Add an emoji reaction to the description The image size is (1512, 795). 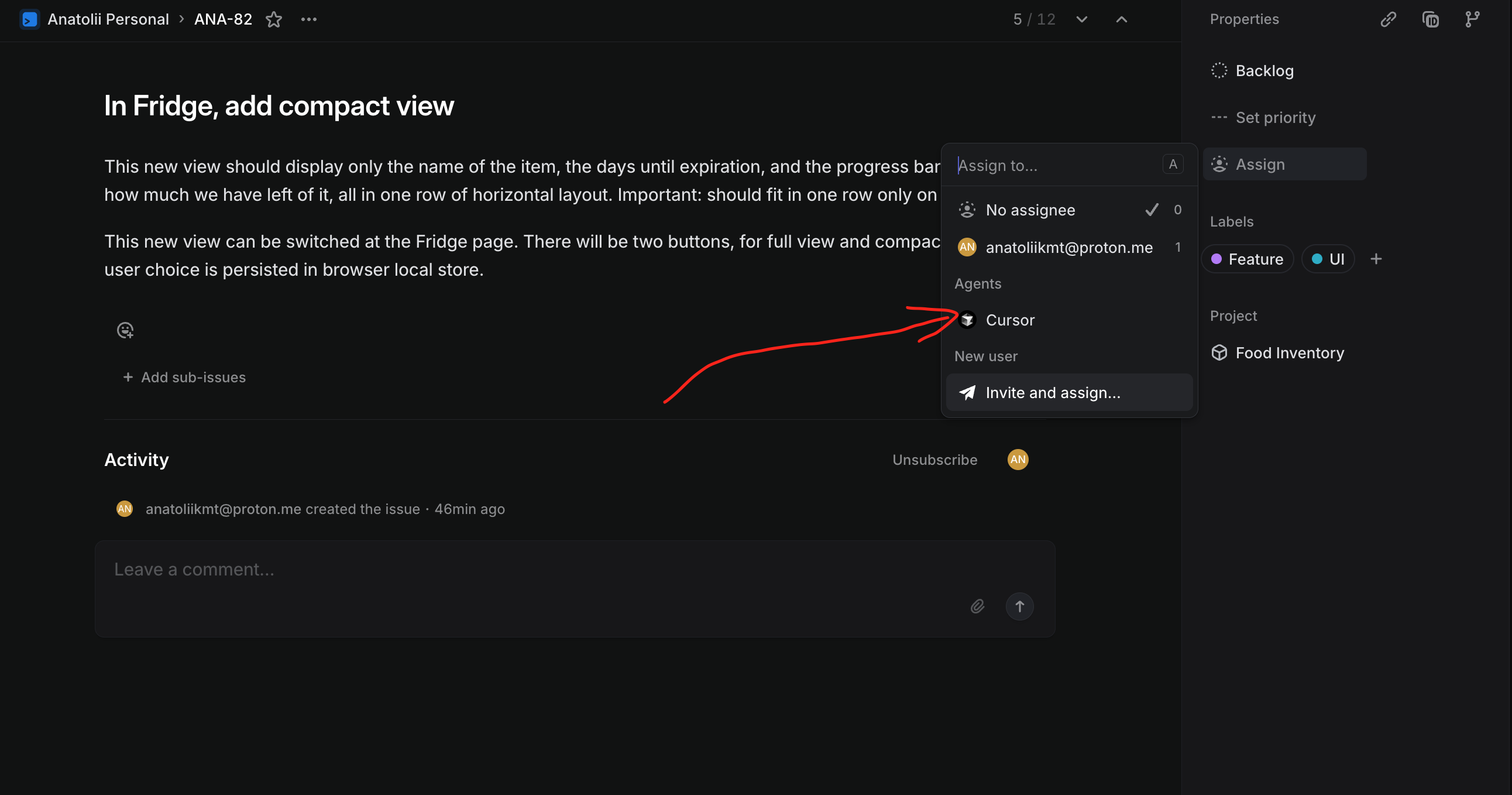[x=125, y=330]
